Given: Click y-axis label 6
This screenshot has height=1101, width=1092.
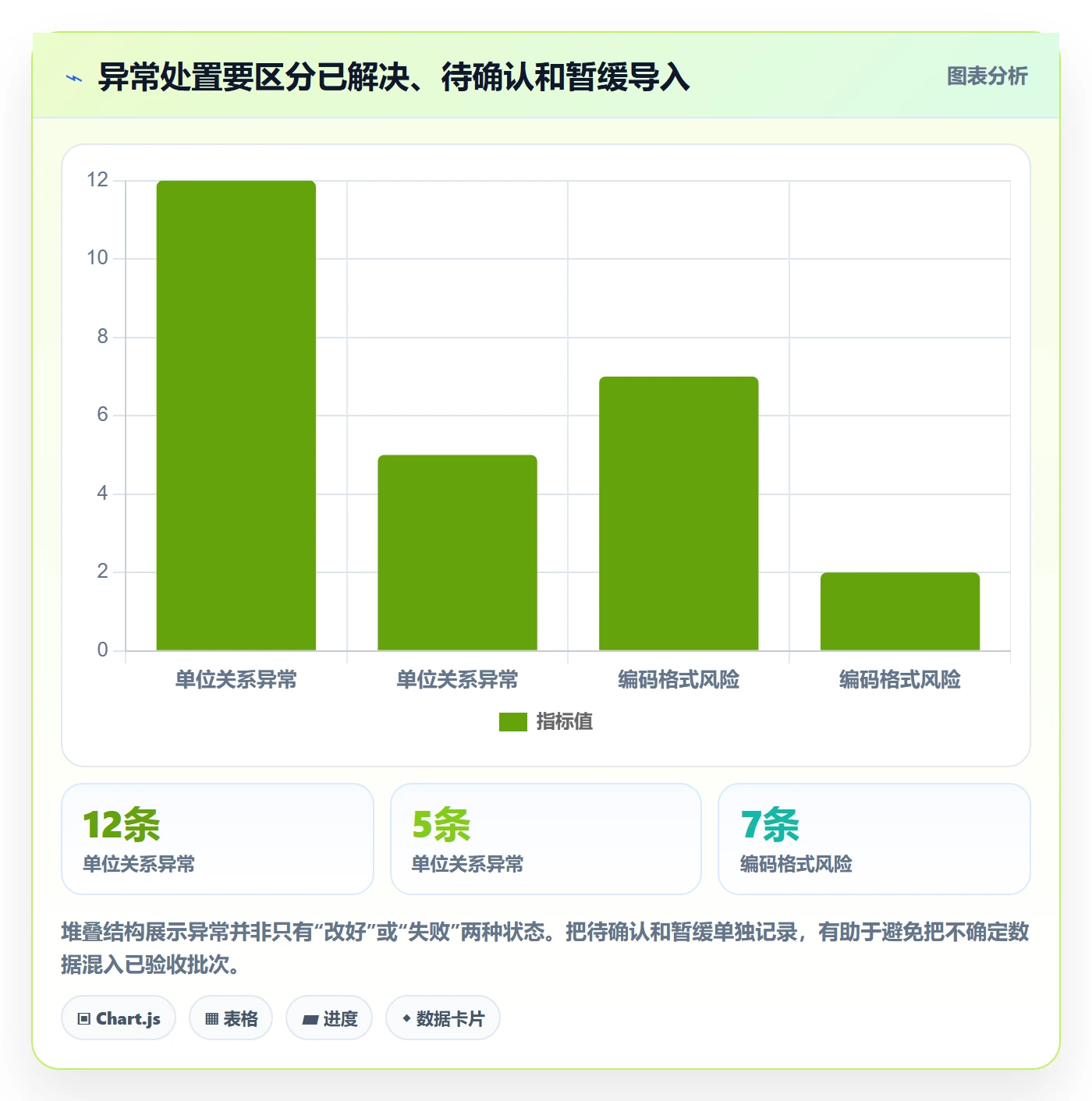Looking at the screenshot, I should [x=102, y=415].
